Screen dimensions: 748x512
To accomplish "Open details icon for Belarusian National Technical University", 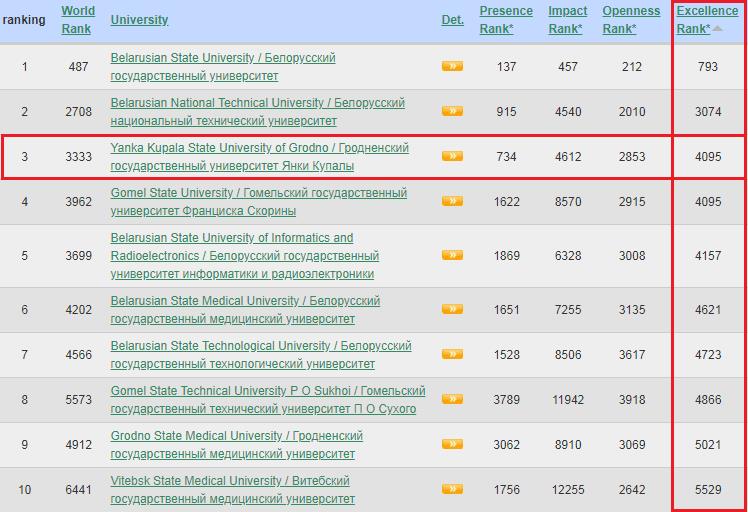I will 452,111.
